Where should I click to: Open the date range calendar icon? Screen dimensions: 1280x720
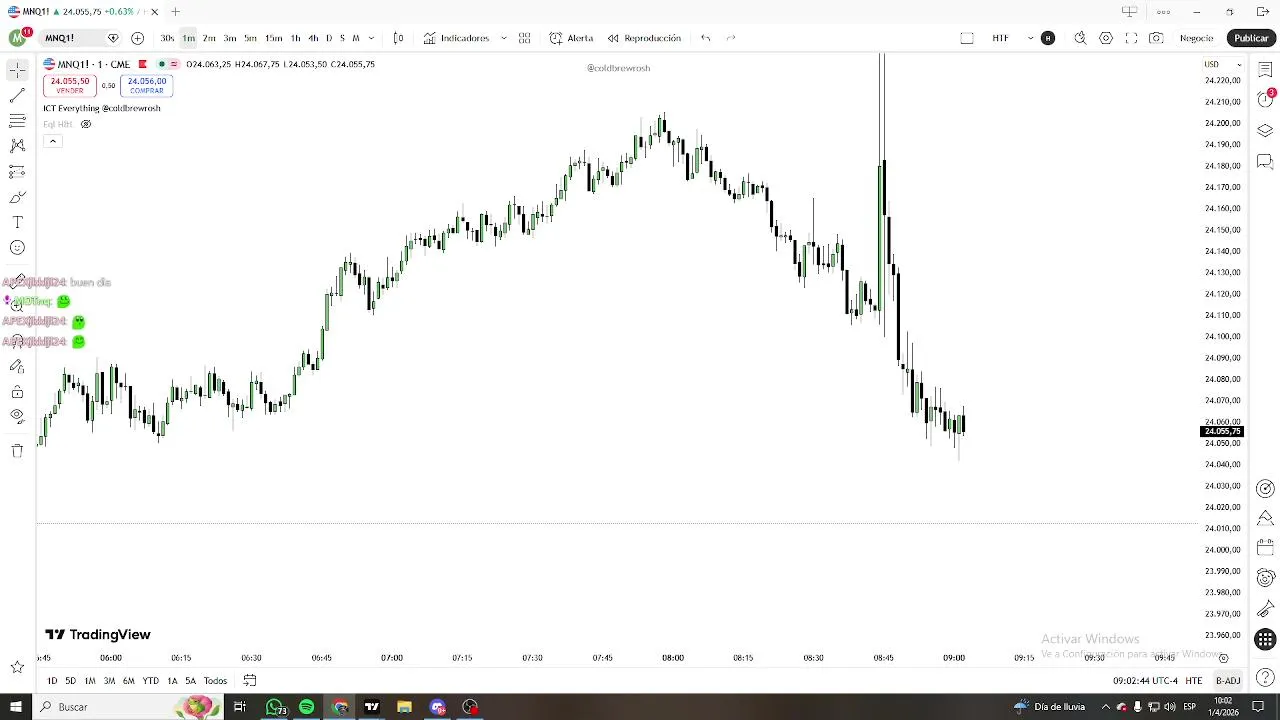click(x=250, y=681)
